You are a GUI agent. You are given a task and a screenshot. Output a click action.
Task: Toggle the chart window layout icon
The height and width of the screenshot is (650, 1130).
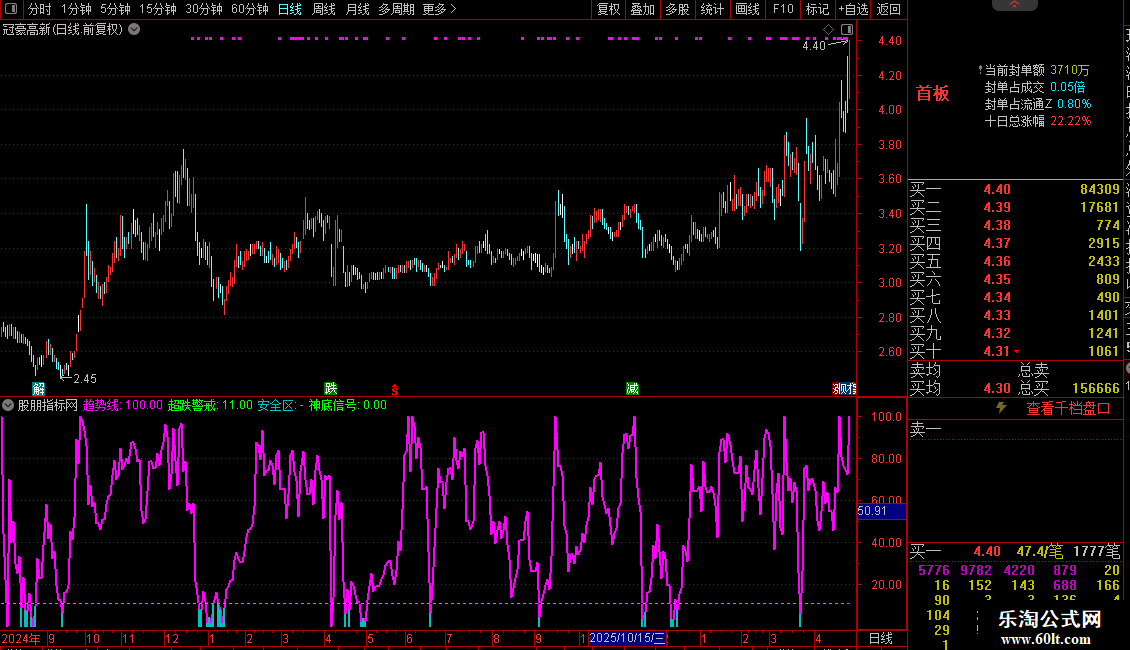[x=847, y=30]
